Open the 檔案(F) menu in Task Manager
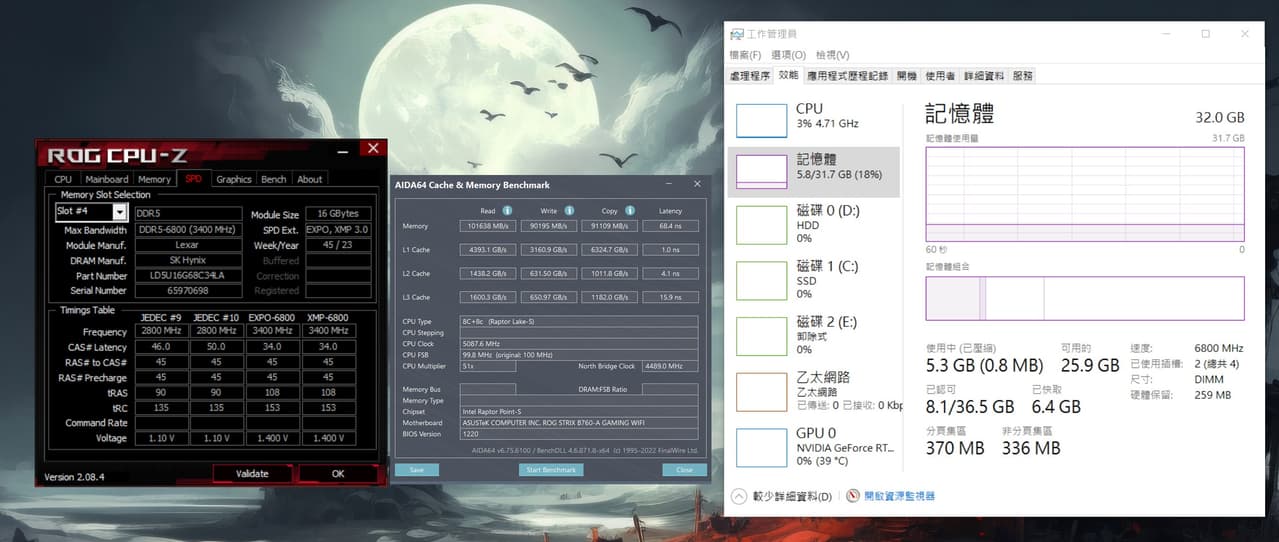This screenshot has height=542, width=1279. [745, 55]
